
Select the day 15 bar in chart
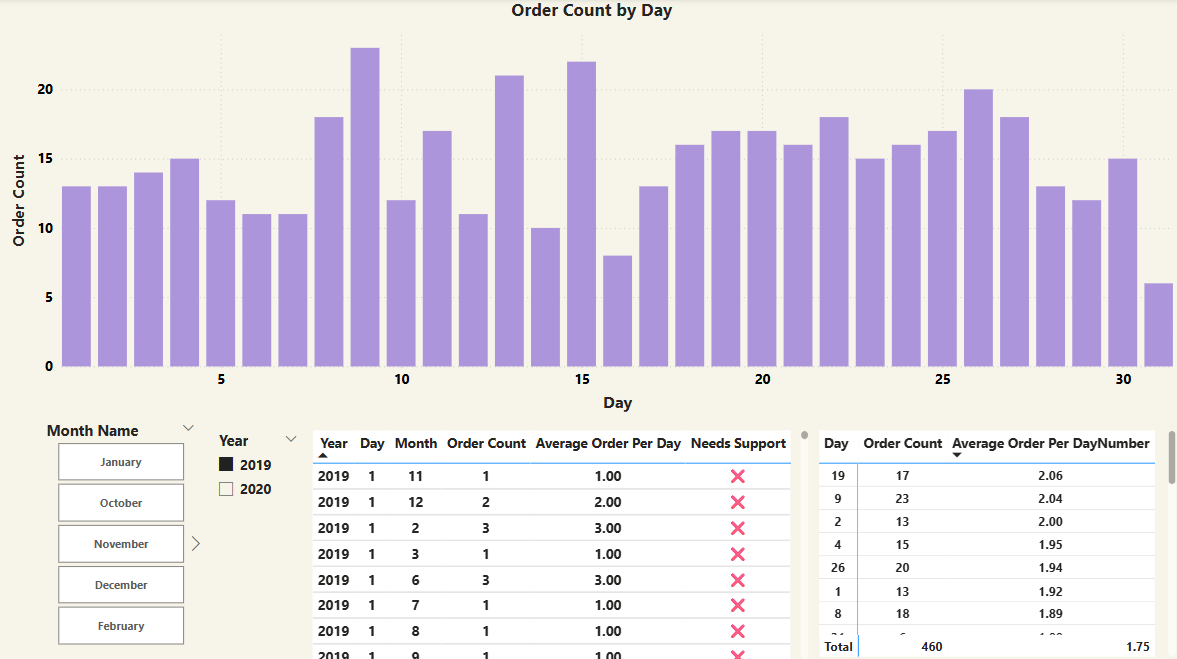pos(582,214)
